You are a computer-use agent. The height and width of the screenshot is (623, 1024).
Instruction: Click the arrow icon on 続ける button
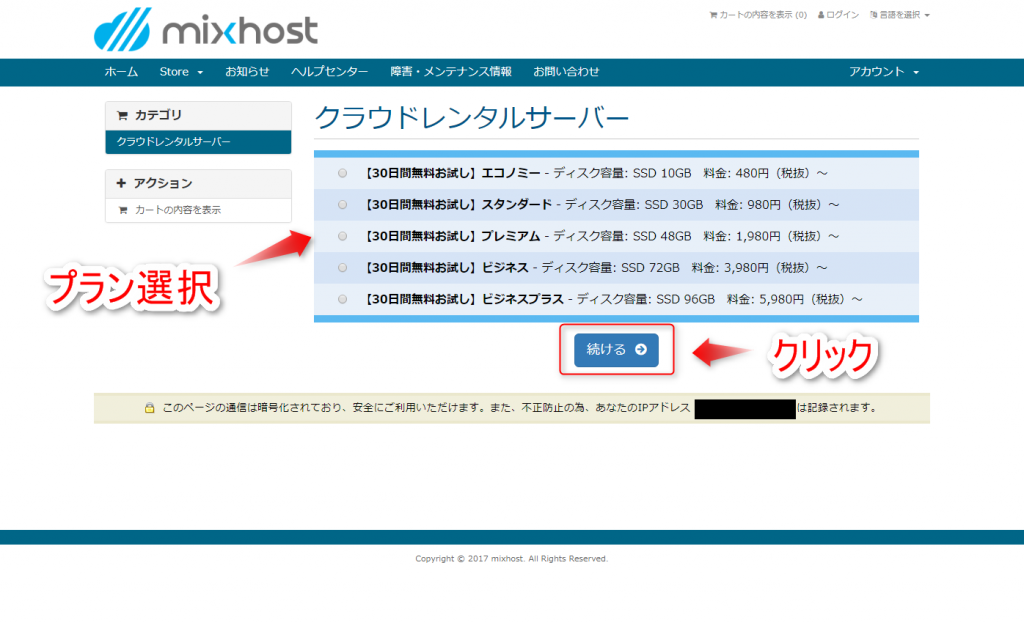(641, 350)
